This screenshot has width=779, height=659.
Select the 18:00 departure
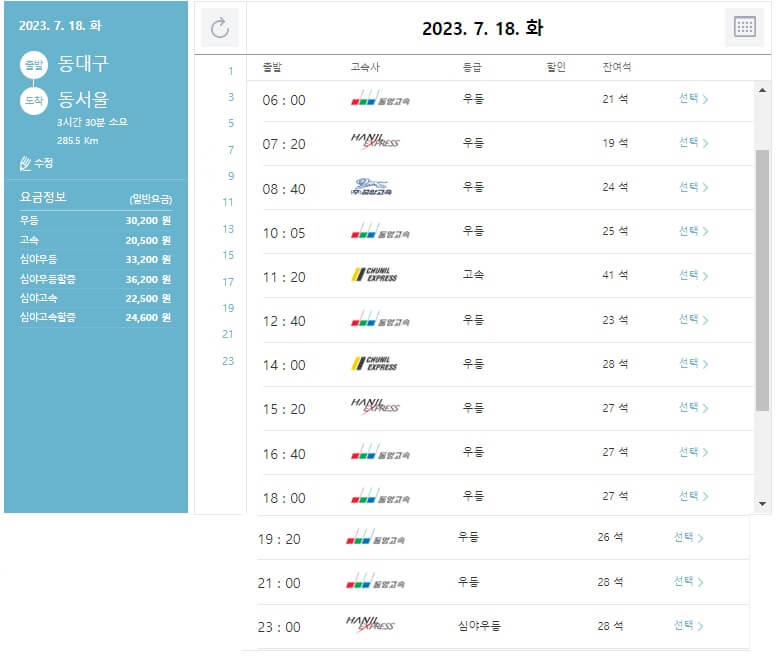tap(693, 496)
